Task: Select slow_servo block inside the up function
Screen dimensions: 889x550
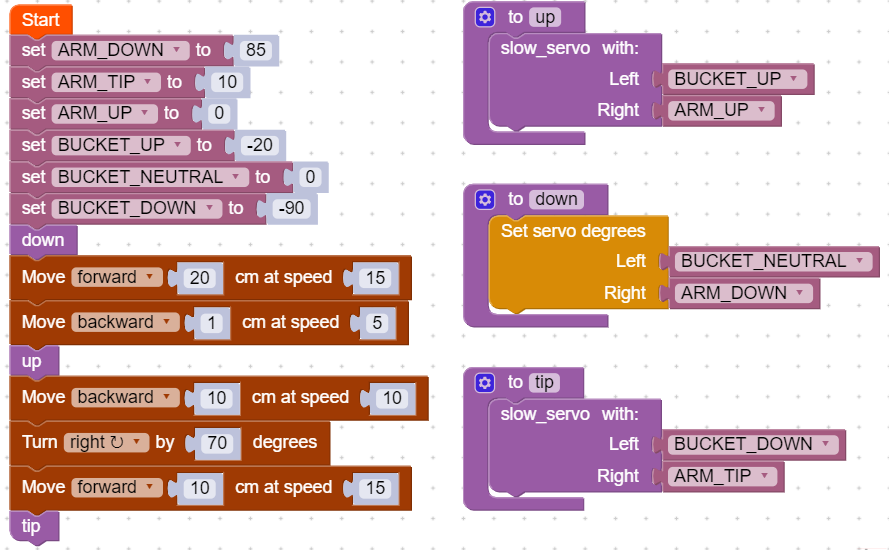Action: click(x=545, y=48)
